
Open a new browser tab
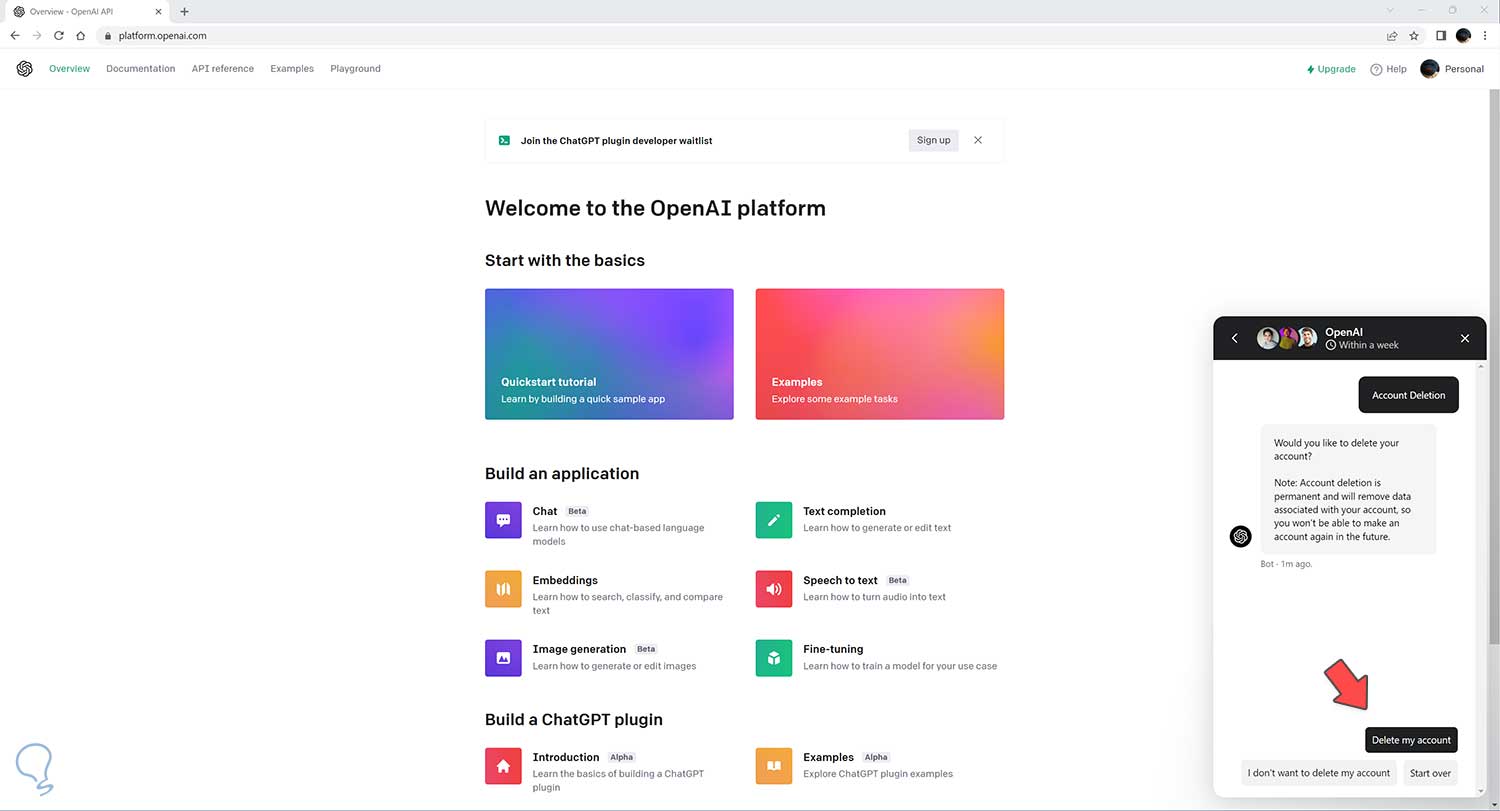click(184, 11)
